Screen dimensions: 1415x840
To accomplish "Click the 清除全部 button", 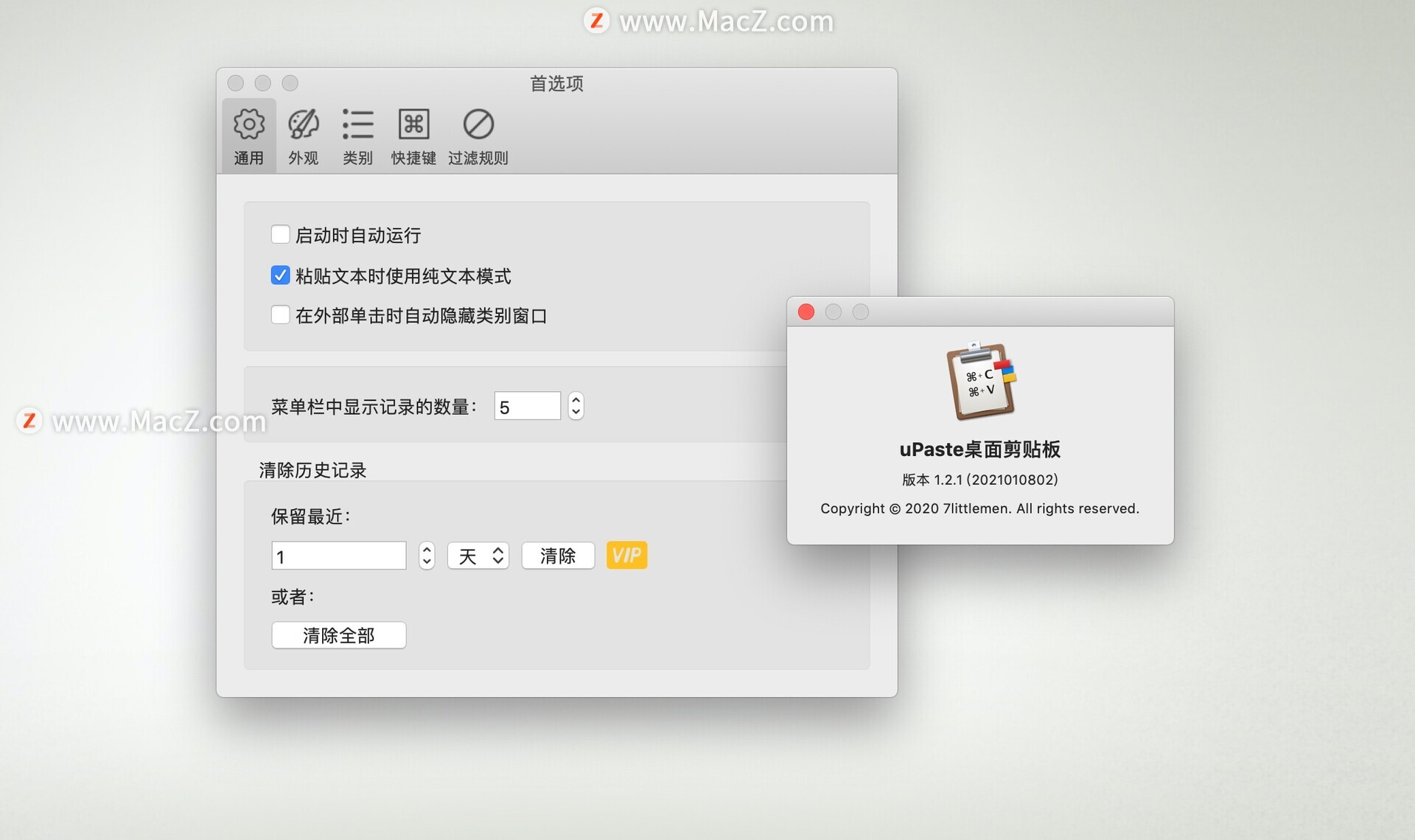I will point(338,635).
